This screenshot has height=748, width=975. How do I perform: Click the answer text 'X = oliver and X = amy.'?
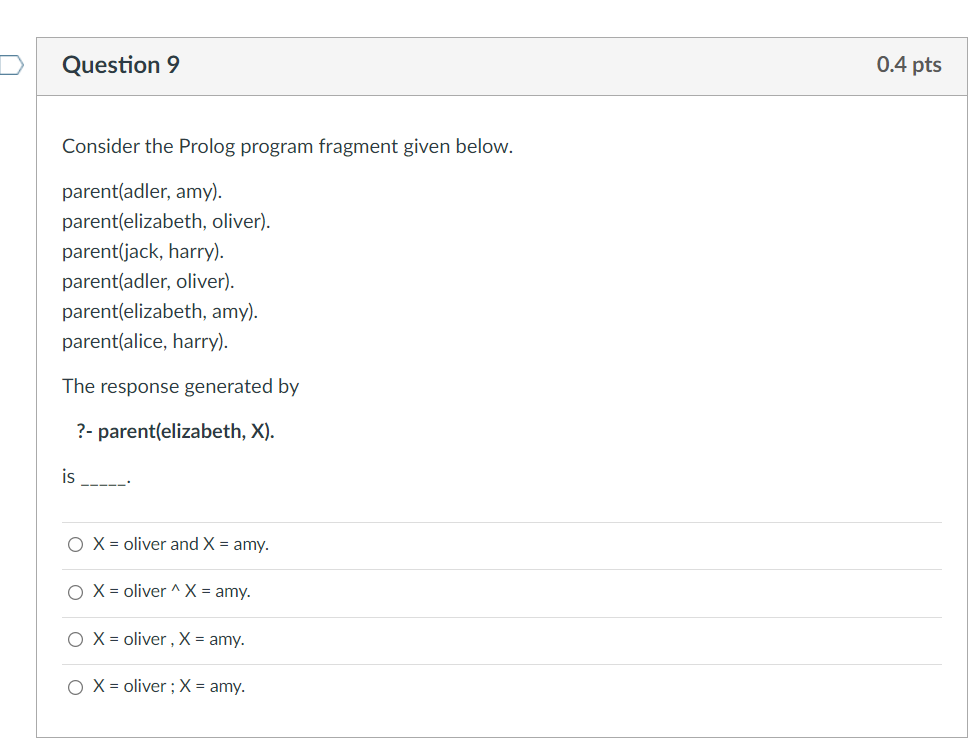[181, 544]
